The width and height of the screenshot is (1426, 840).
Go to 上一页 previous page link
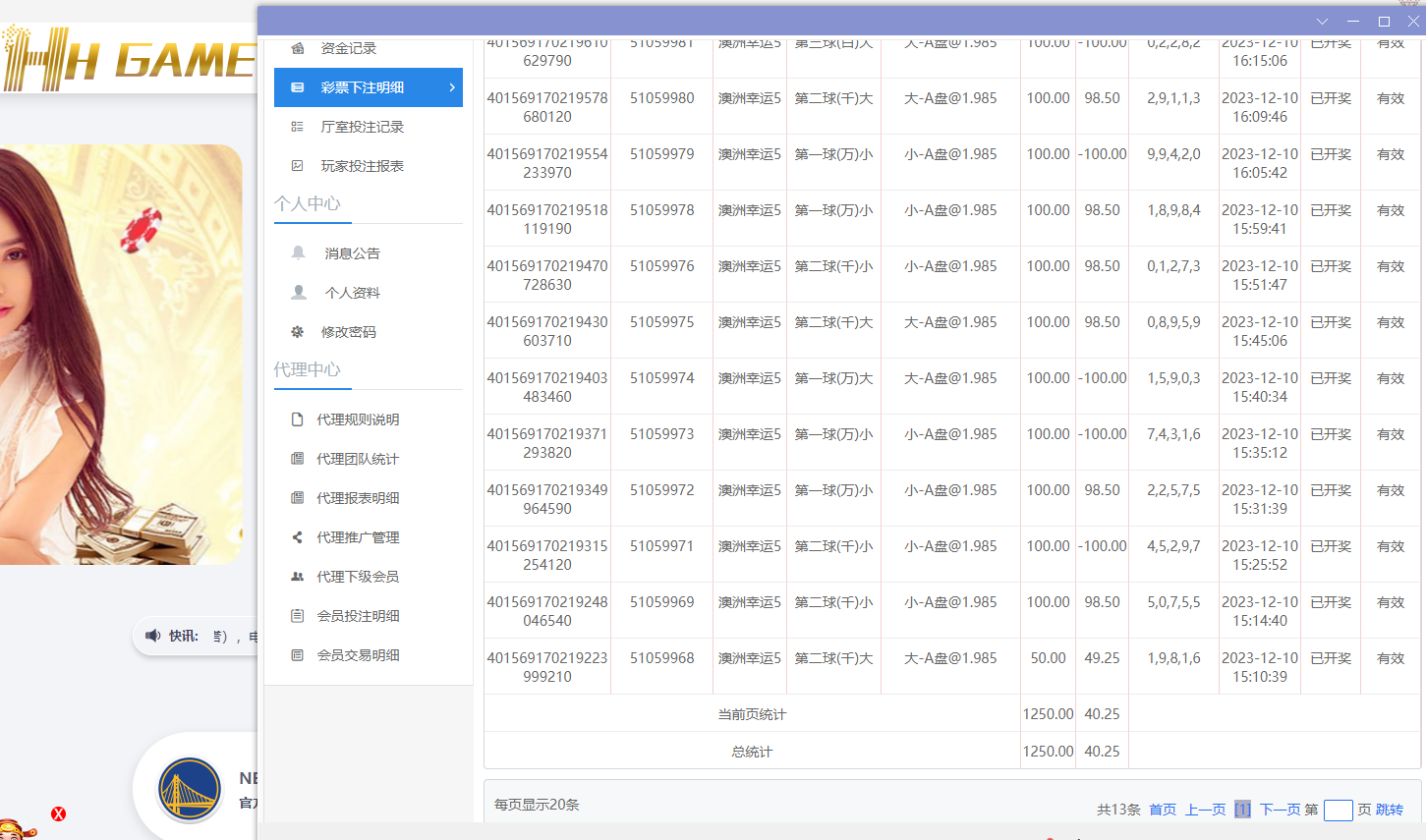(x=1205, y=810)
